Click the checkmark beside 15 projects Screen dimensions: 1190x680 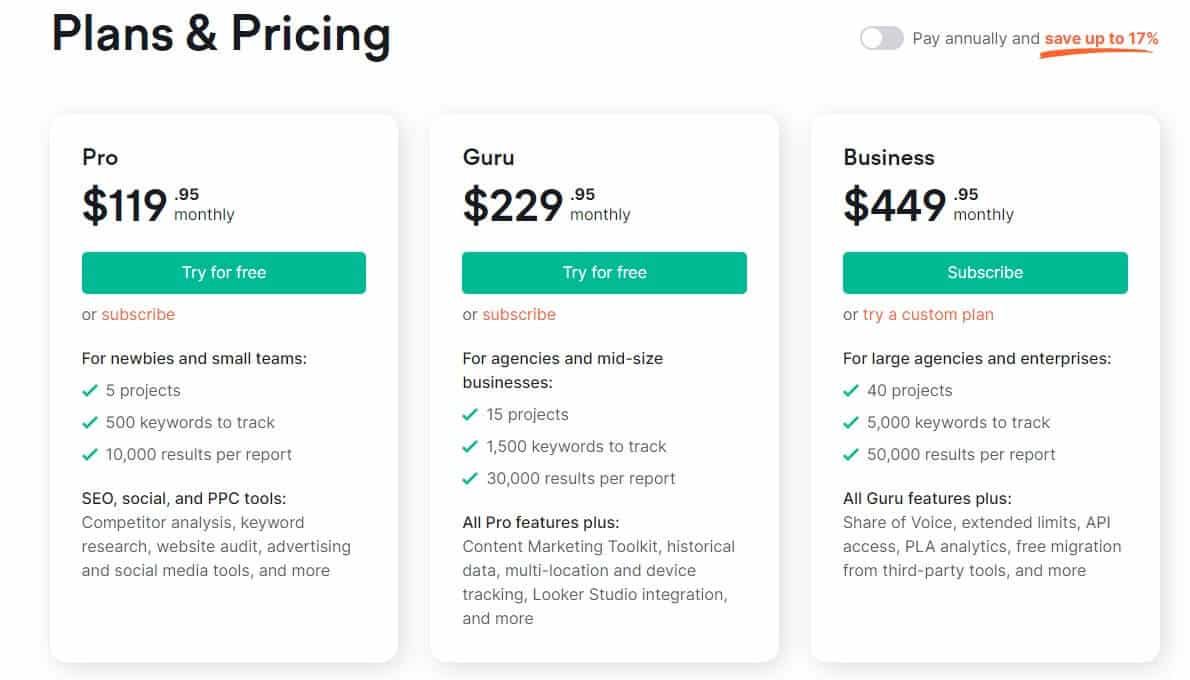(x=470, y=414)
